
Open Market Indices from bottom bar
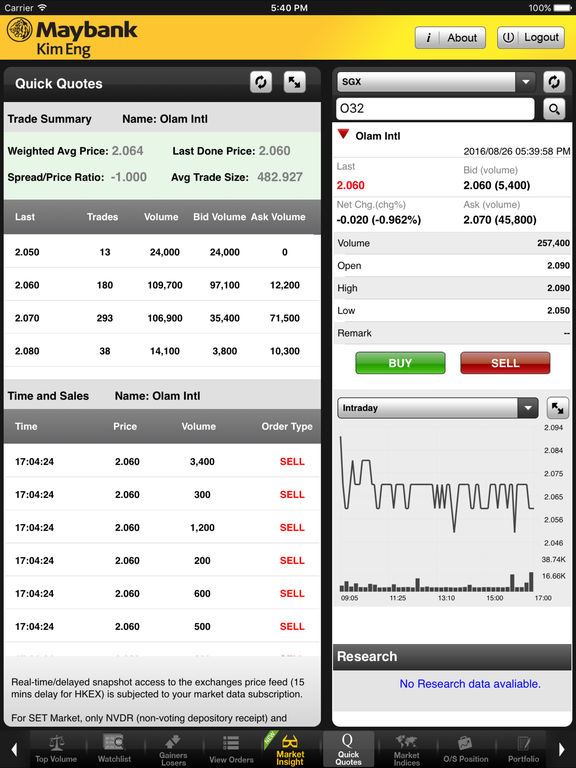click(407, 749)
